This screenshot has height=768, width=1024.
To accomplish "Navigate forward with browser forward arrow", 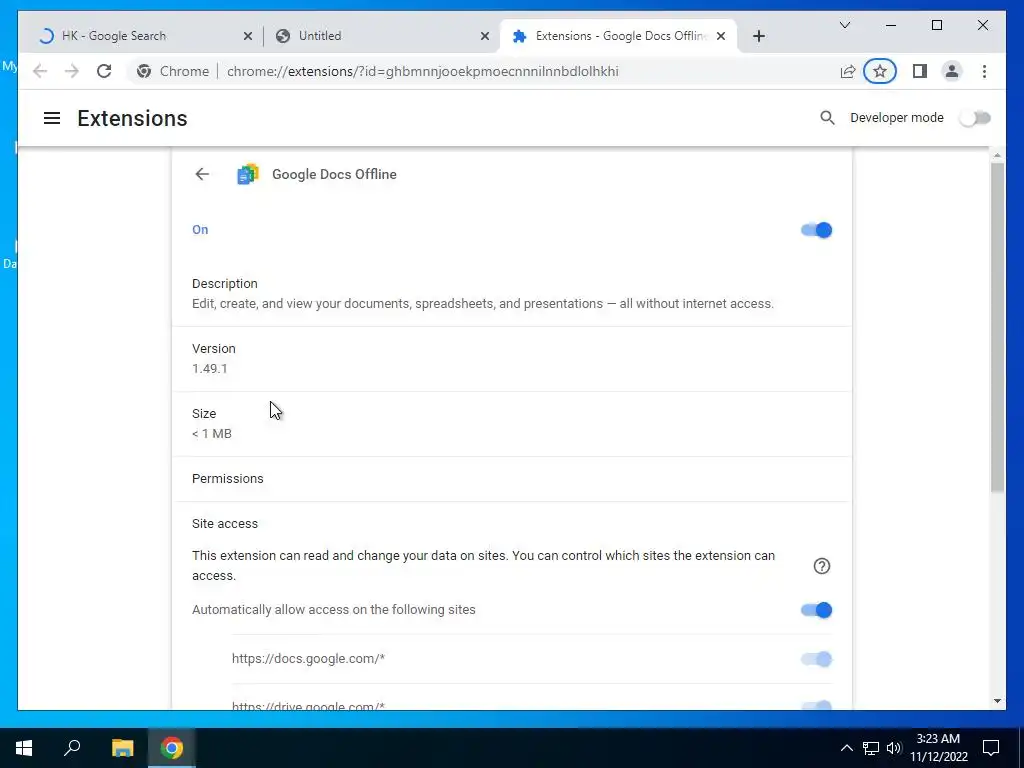I will pos(72,71).
